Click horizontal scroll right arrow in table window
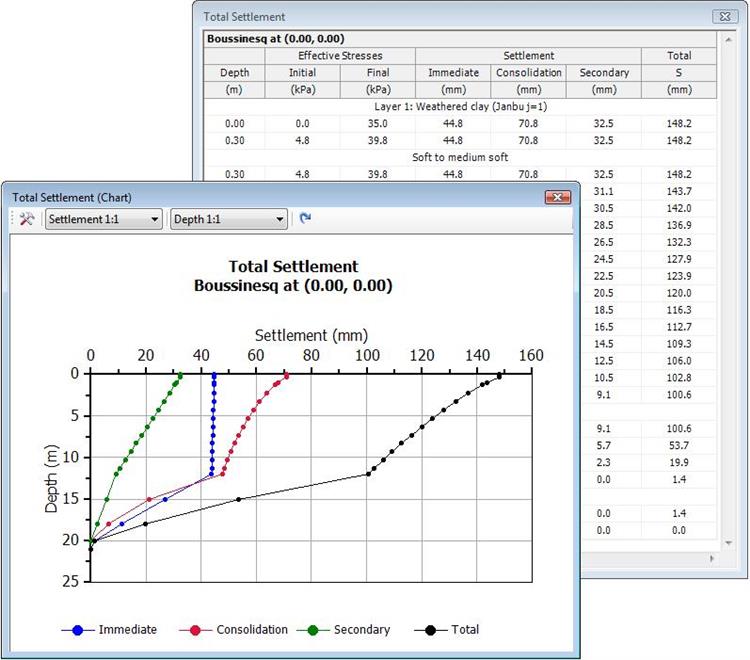 712,558
